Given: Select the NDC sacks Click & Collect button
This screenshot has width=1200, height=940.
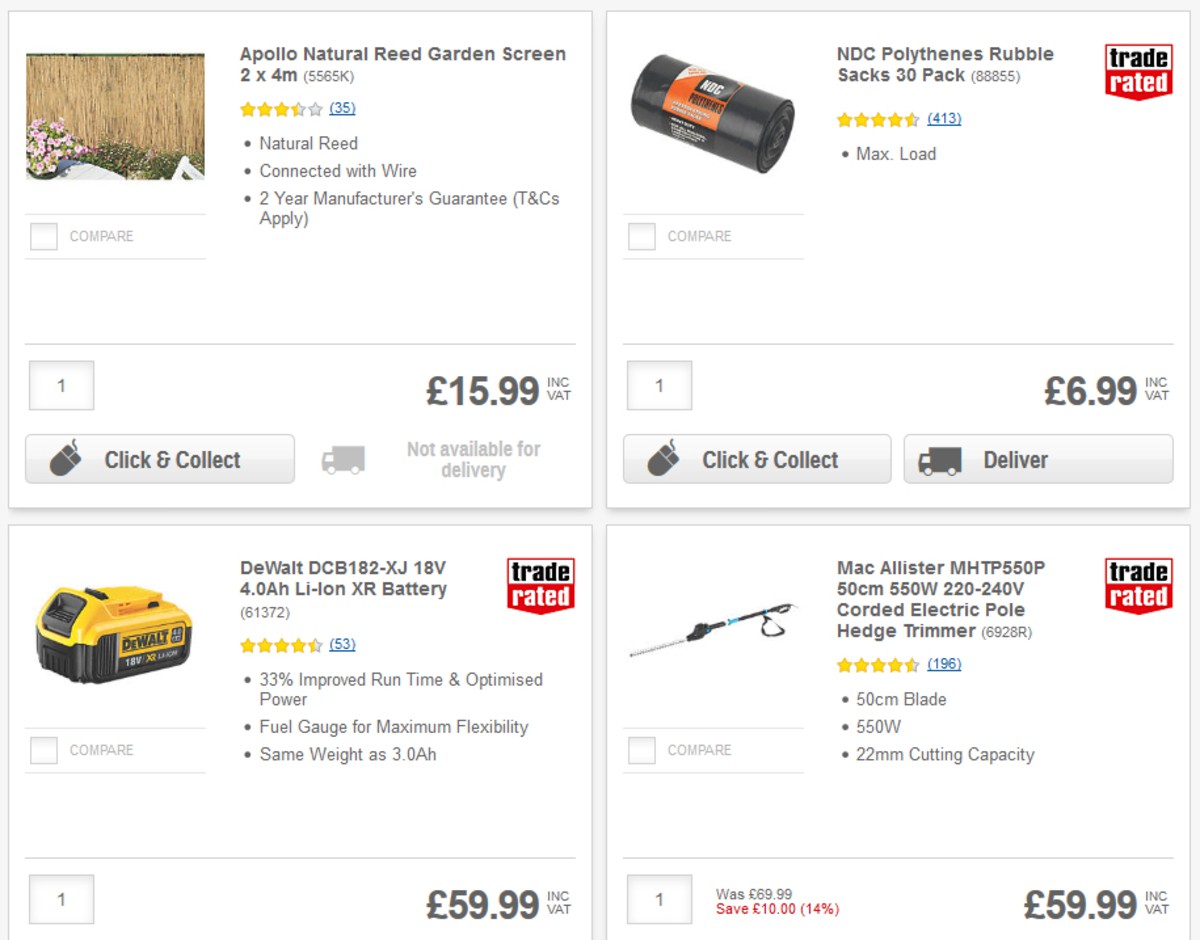Looking at the screenshot, I should [x=756, y=459].
